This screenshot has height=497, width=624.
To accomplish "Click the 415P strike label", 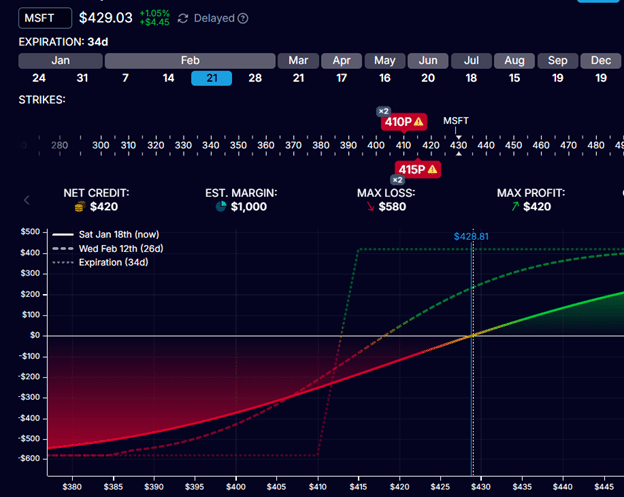I will 411,170.
